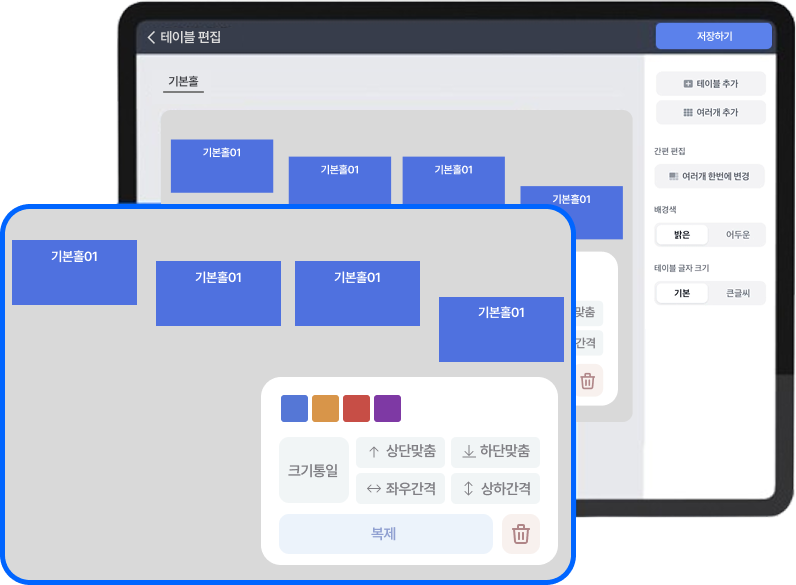Select 기본 table font size
The width and height of the screenshot is (796, 585).
click(x=682, y=293)
